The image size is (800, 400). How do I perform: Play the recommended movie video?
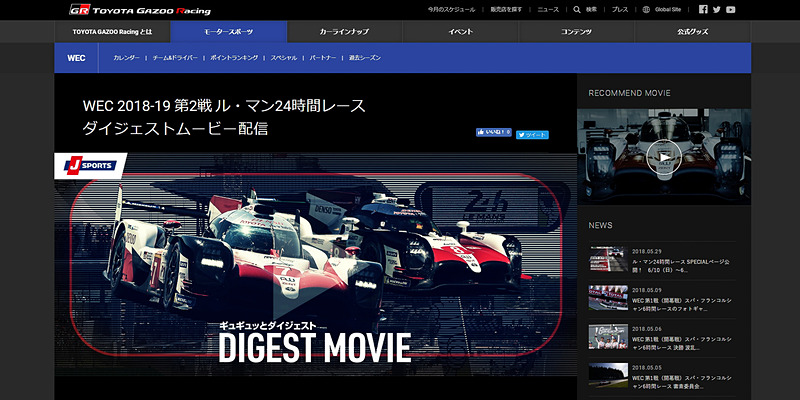pos(664,157)
